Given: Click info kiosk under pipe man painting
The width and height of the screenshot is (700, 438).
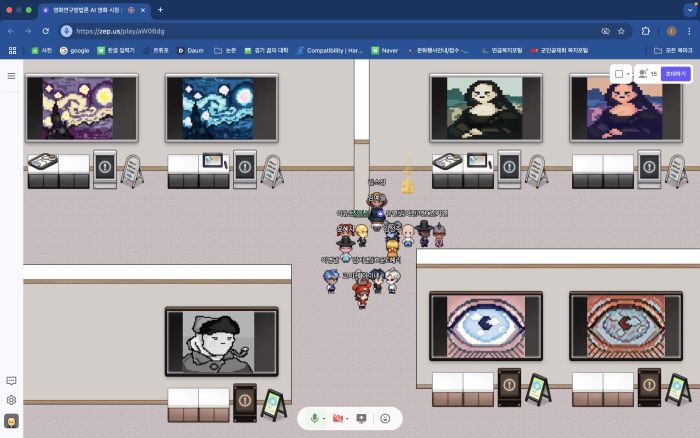Looking at the screenshot, I should pyautogui.click(x=245, y=402).
